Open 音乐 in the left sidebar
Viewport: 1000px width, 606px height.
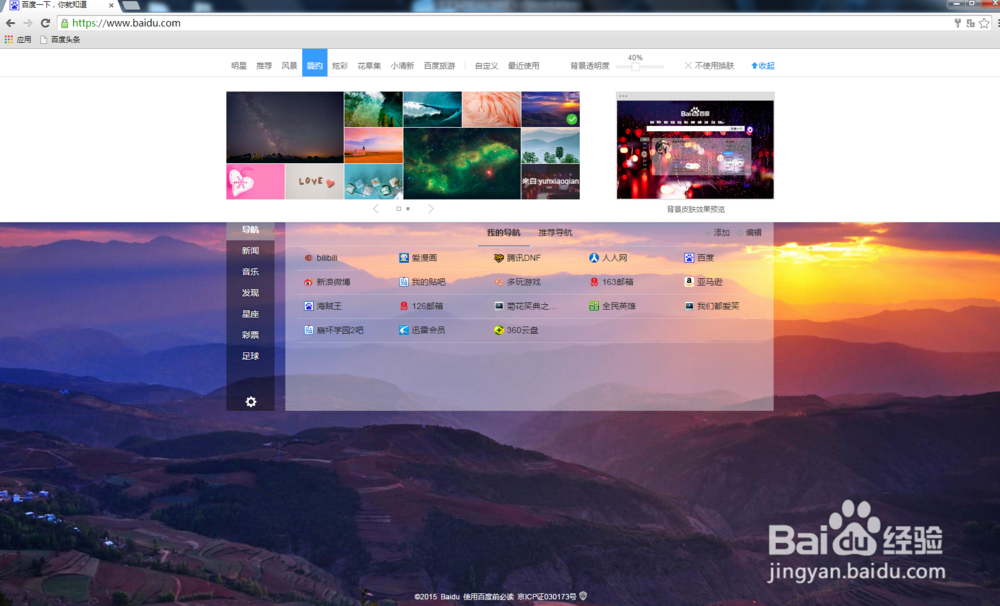[251, 272]
